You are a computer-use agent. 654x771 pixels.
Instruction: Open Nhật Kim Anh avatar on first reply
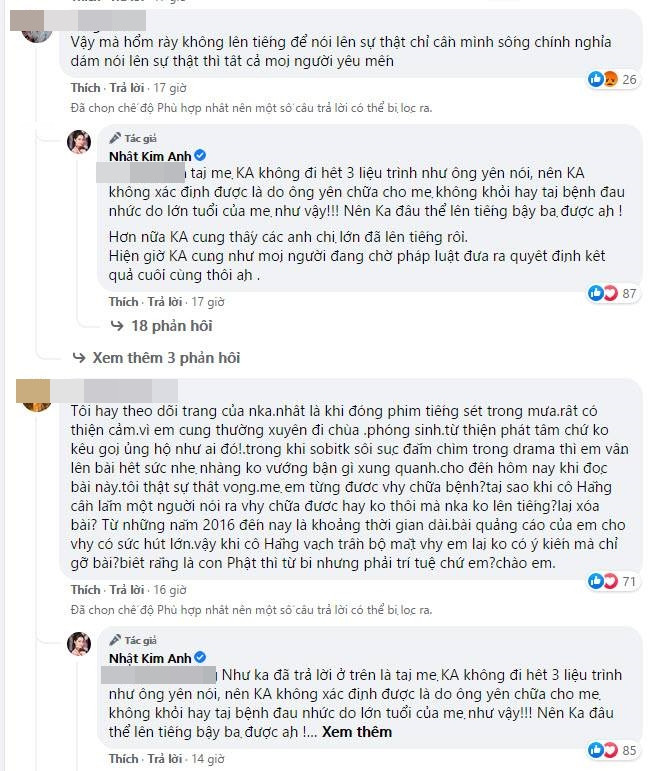coord(79,142)
